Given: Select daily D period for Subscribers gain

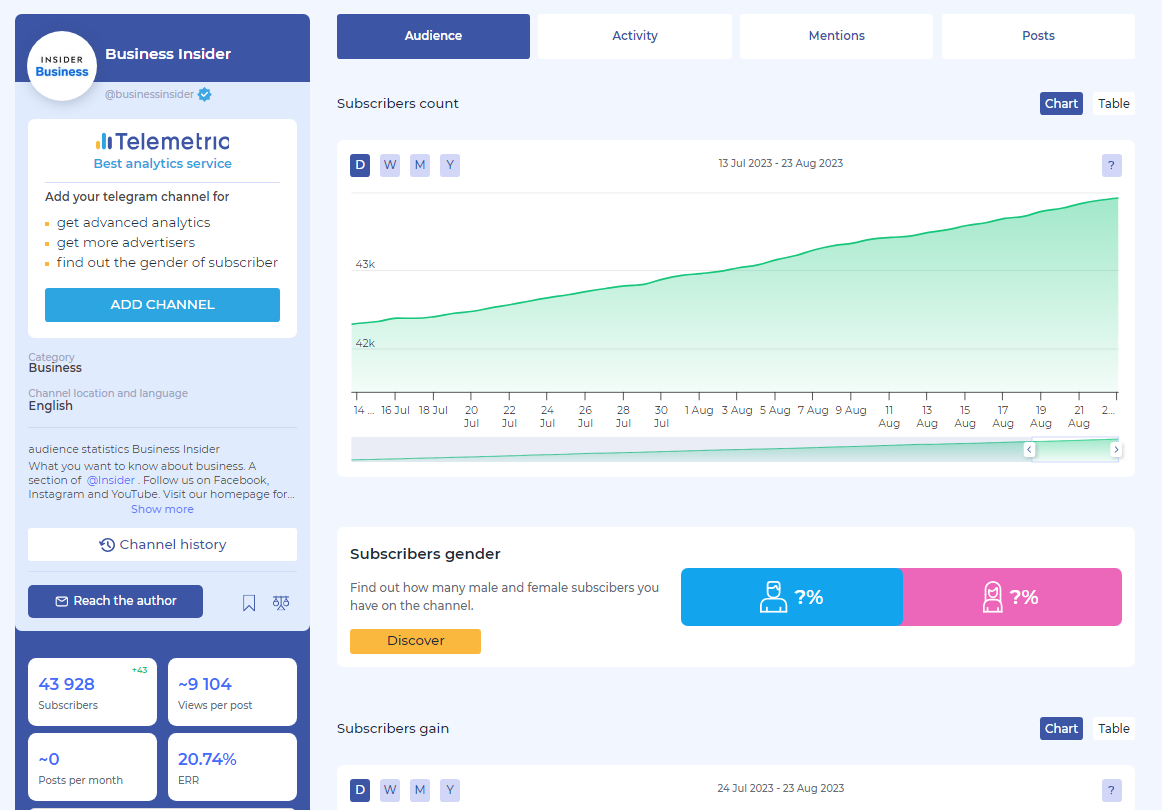Looking at the screenshot, I should point(360,790).
